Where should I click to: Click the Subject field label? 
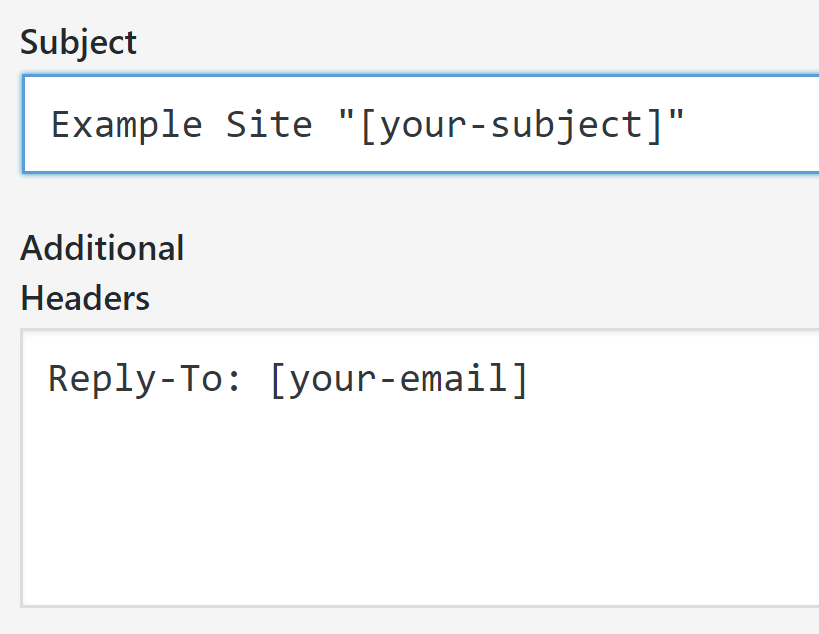(x=78, y=42)
